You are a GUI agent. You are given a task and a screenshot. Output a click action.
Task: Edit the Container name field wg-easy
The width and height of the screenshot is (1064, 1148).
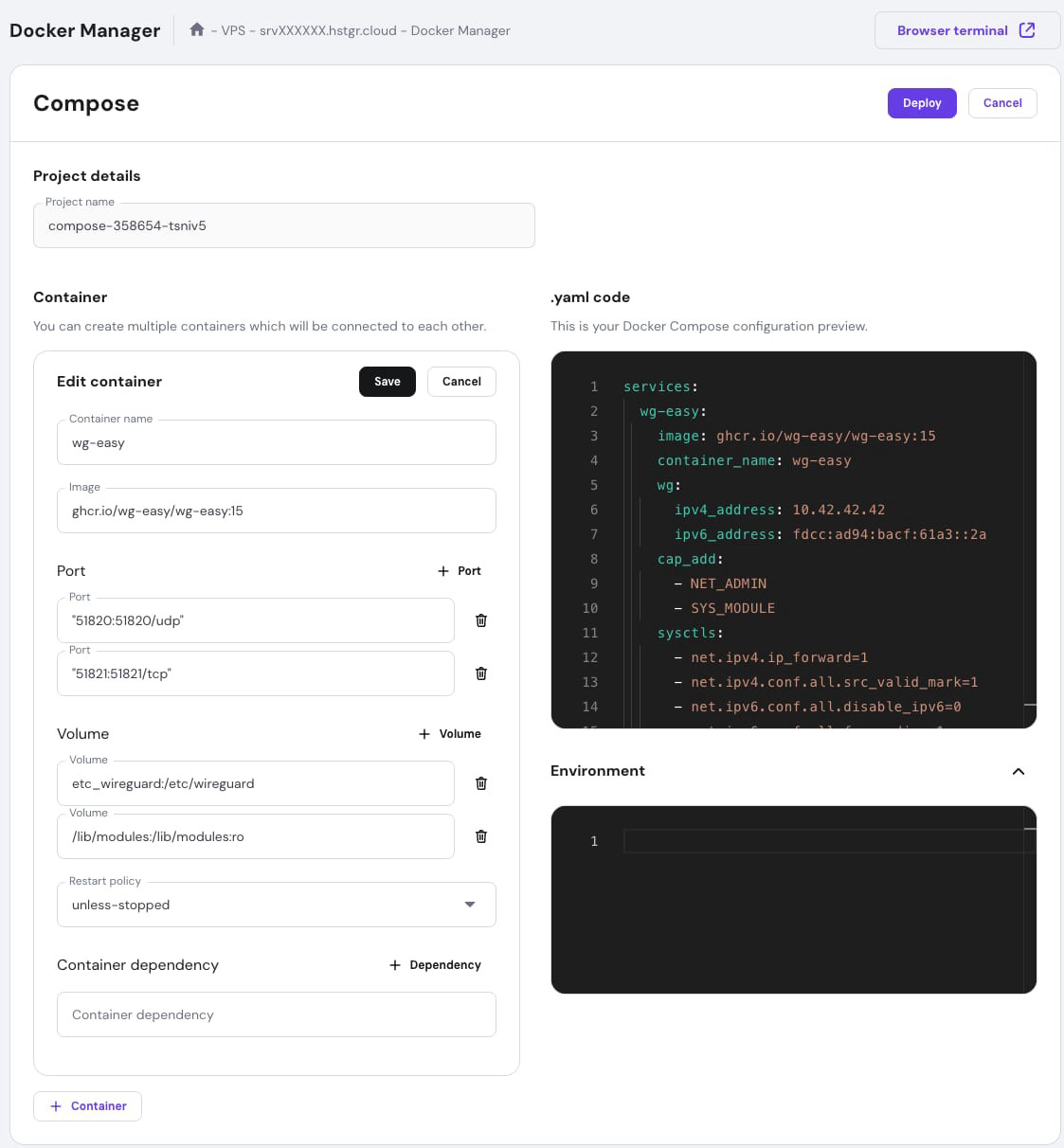point(277,443)
